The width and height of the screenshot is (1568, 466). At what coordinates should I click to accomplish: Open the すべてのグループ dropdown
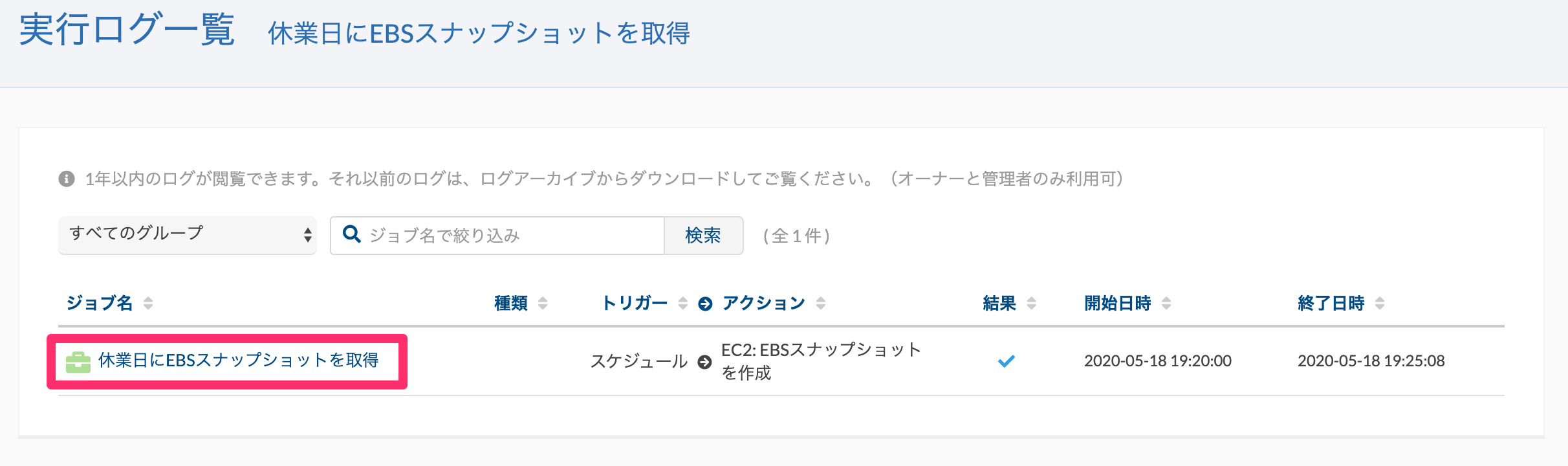pos(188,235)
